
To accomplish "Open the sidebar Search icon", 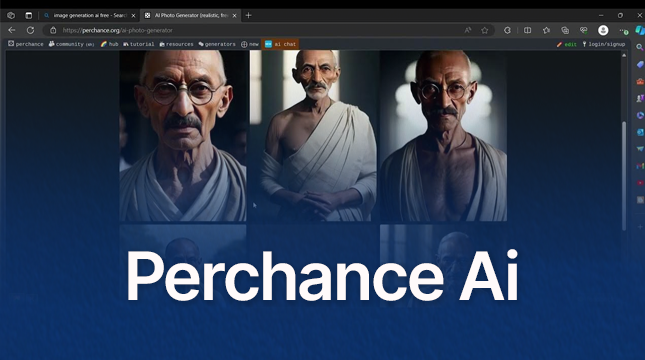I will [640, 47].
